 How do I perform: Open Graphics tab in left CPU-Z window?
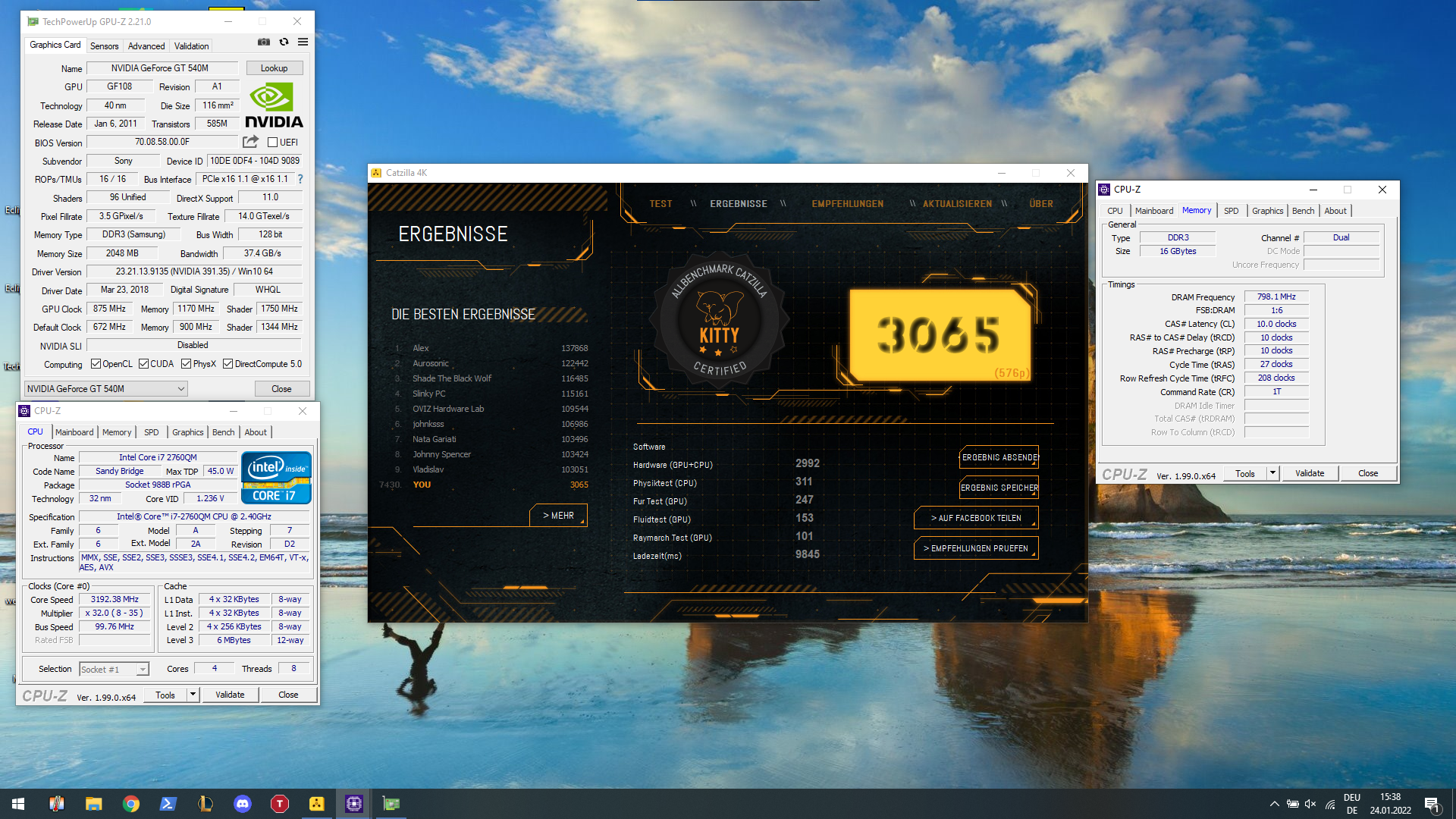[187, 432]
